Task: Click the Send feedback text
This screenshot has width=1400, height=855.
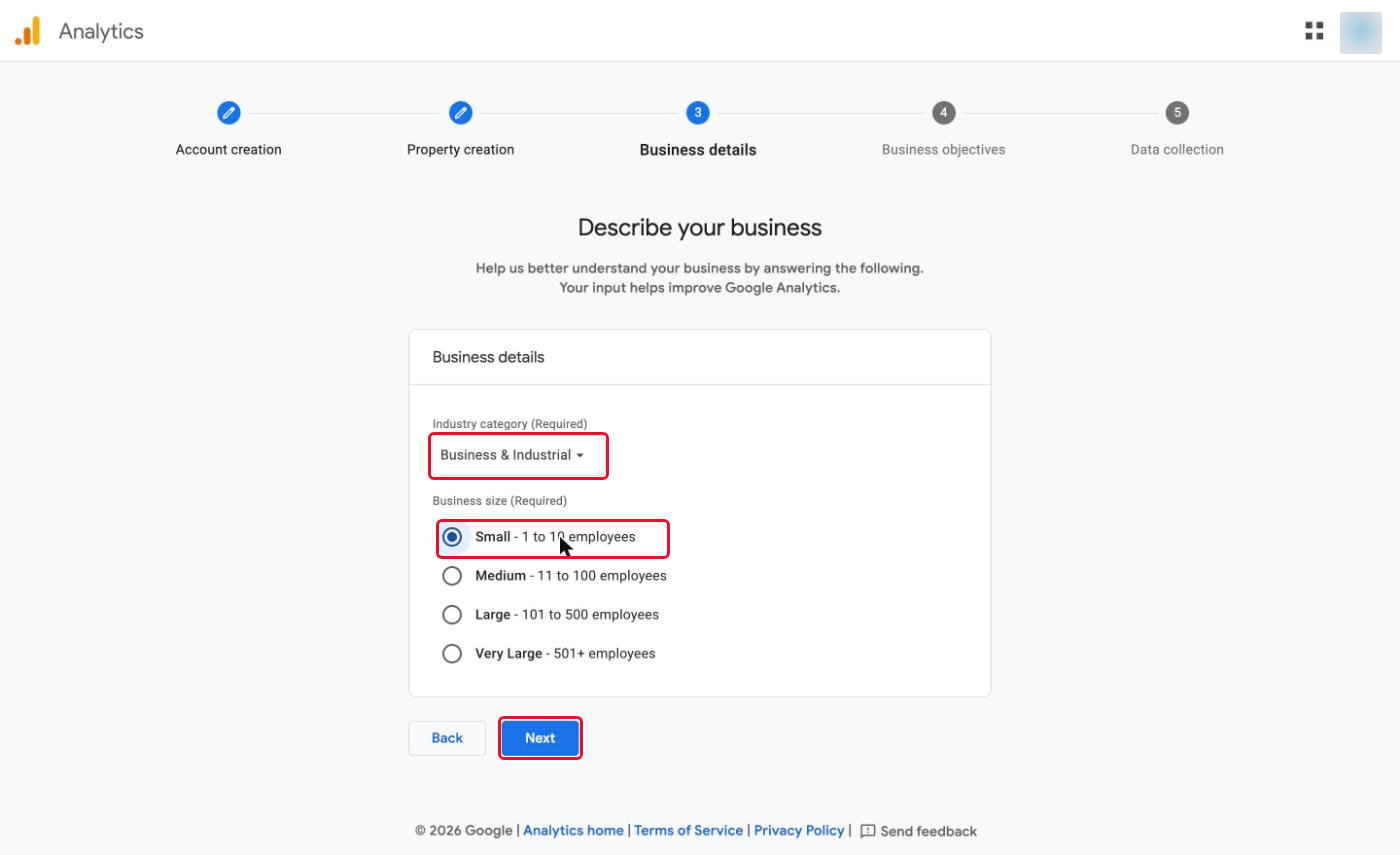Action: (928, 831)
